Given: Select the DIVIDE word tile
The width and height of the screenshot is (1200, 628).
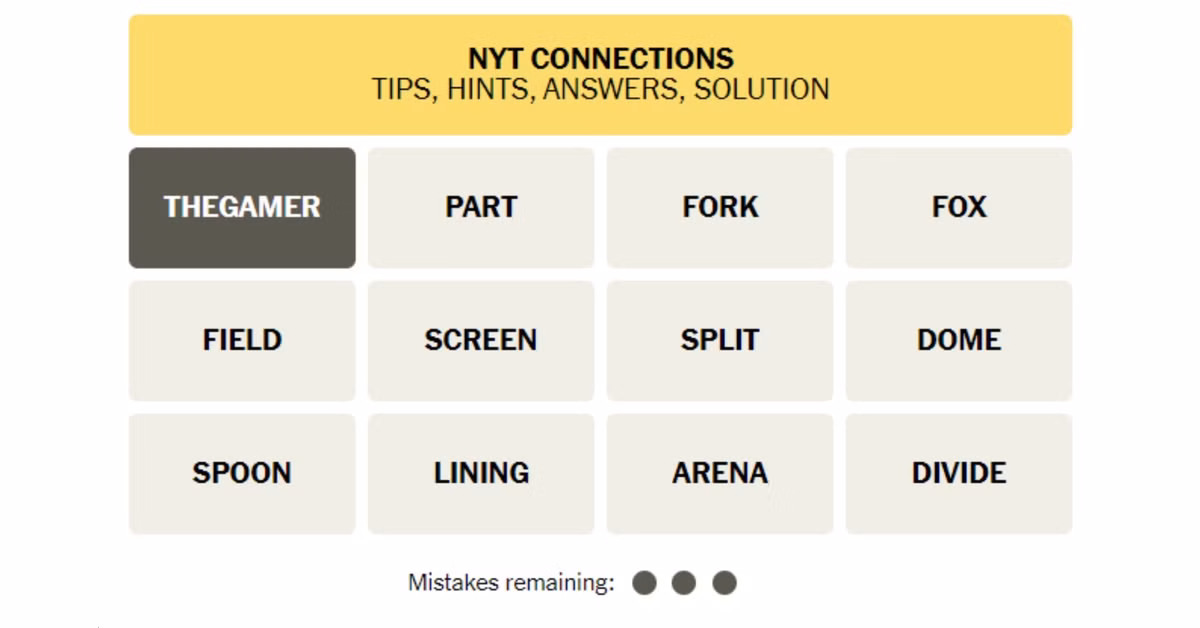Looking at the screenshot, I should [959, 473].
